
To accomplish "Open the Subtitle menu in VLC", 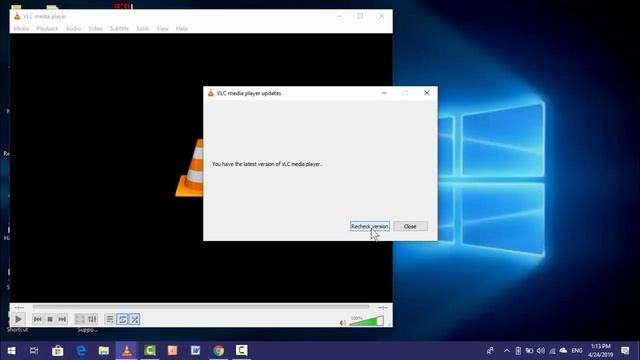I will tap(119, 29).
